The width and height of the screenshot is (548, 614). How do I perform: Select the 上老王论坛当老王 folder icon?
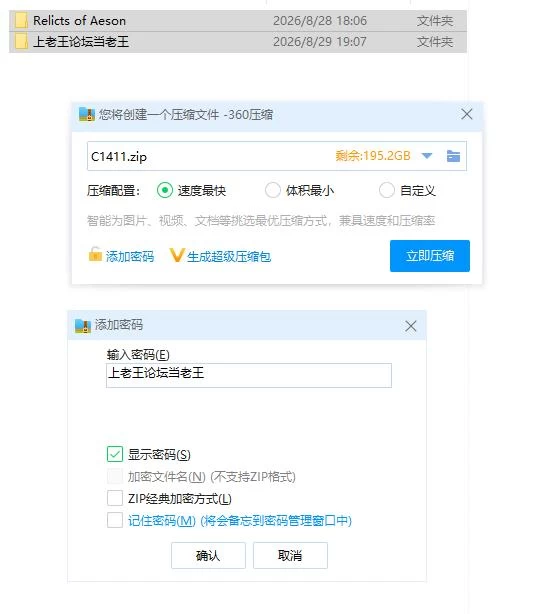coord(21,42)
